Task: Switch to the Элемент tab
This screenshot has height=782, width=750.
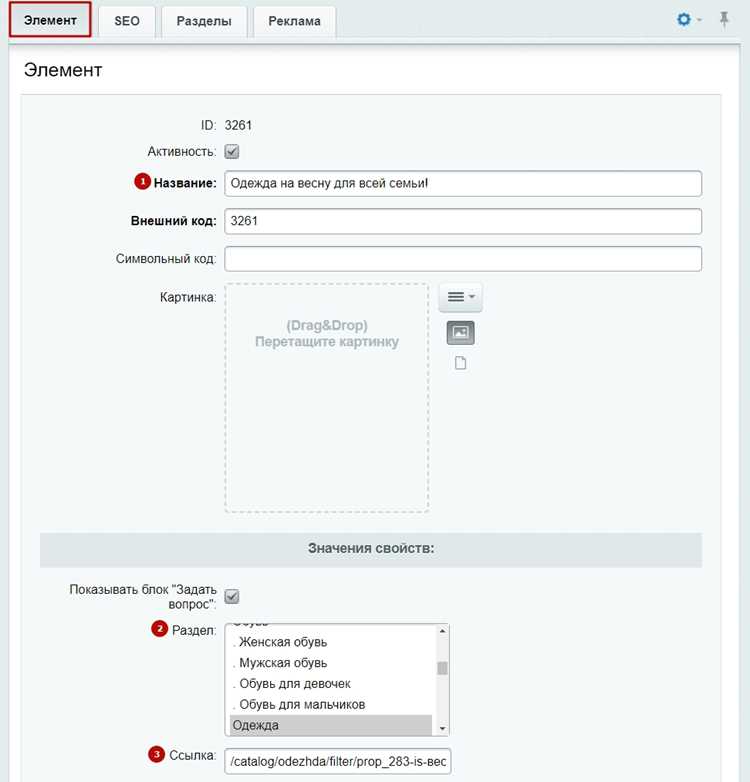Action: coord(50,20)
